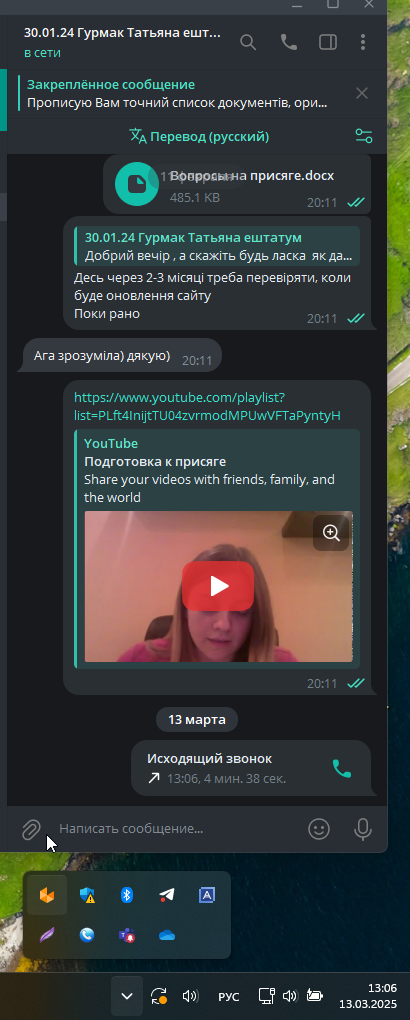The height and width of the screenshot is (1020, 410).
Task: Open the blue letter 'A' tray icon
Action: [x=207, y=895]
